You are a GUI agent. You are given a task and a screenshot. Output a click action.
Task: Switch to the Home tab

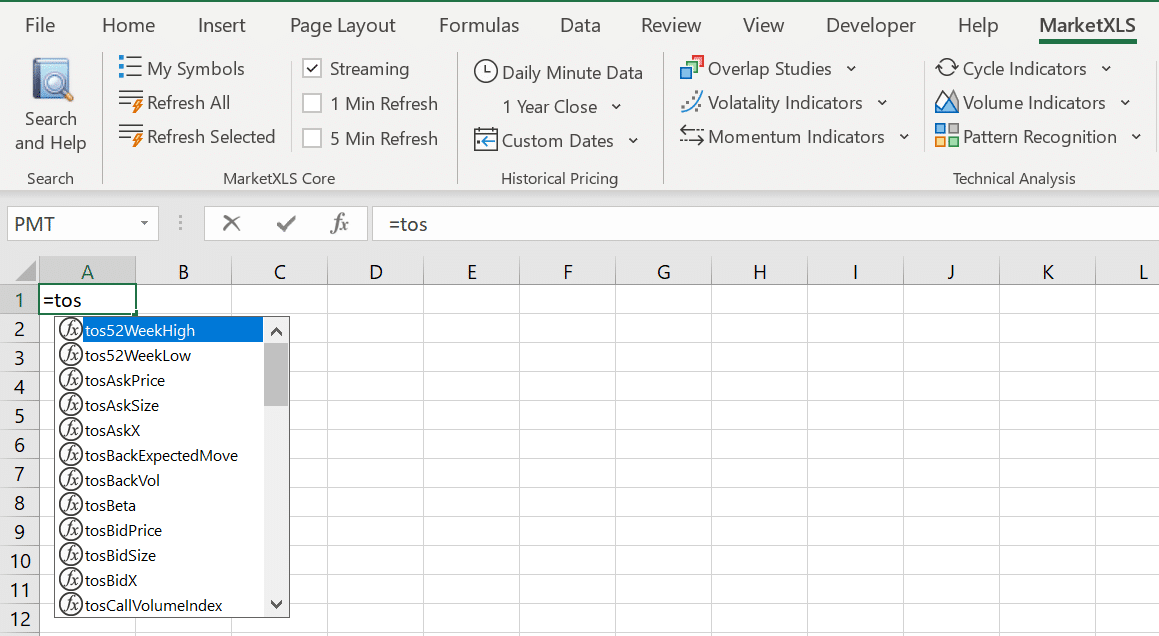tap(129, 25)
